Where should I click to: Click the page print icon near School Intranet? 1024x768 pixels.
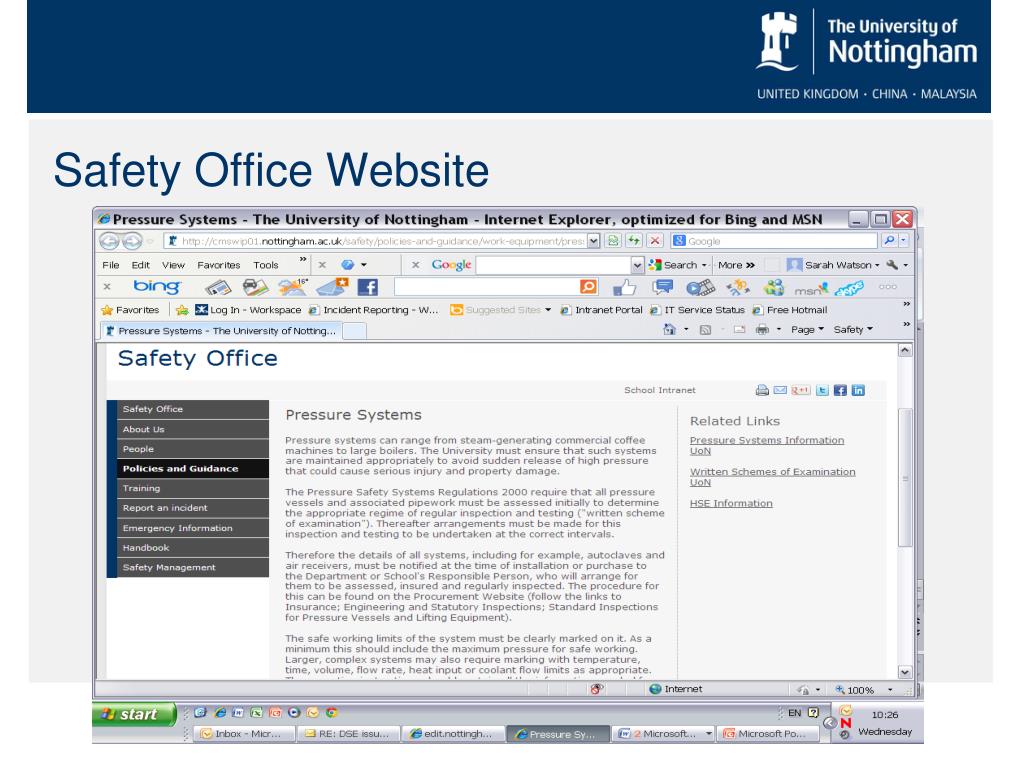click(x=762, y=391)
